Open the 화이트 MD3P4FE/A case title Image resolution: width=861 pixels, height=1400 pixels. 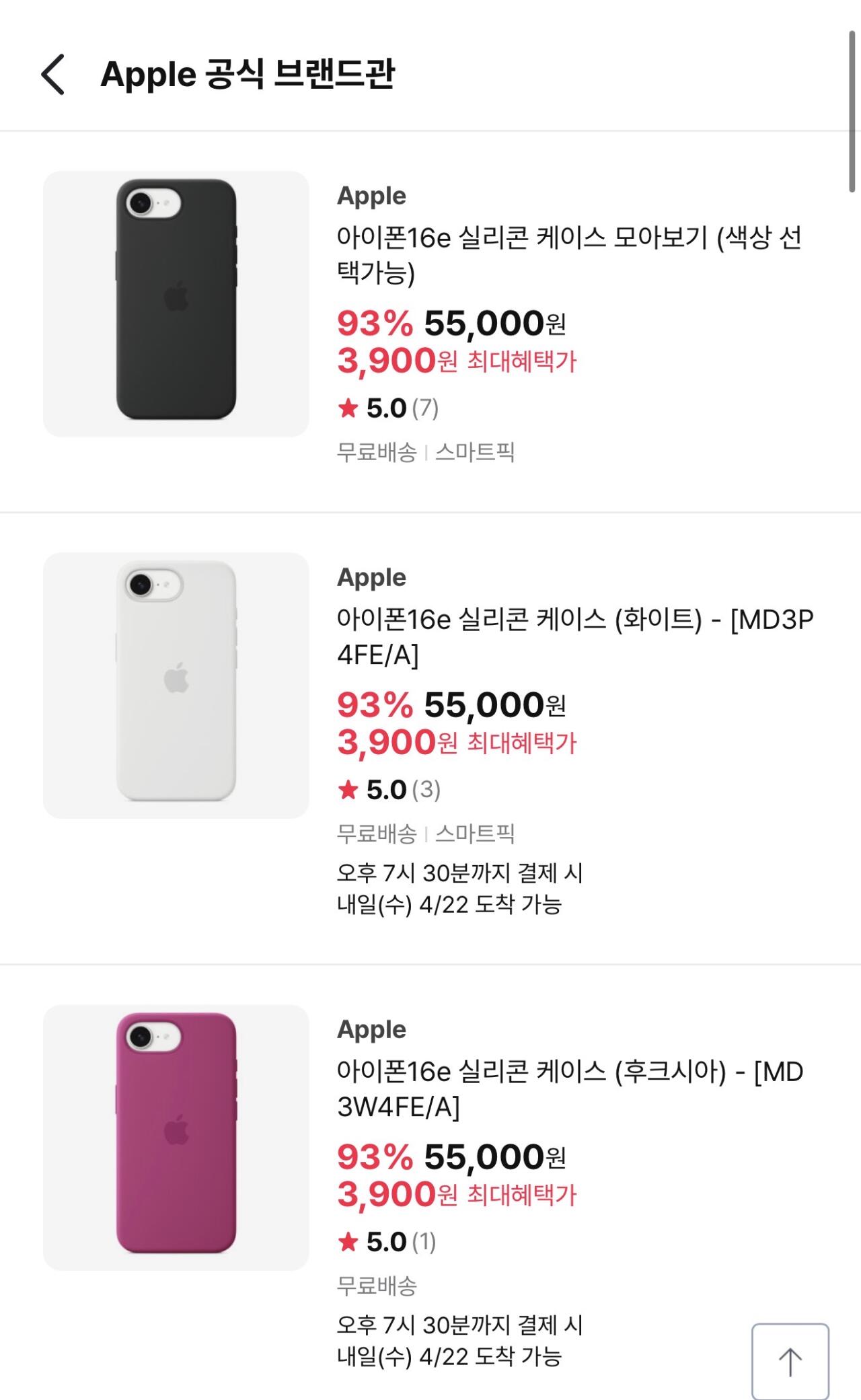[575, 636]
